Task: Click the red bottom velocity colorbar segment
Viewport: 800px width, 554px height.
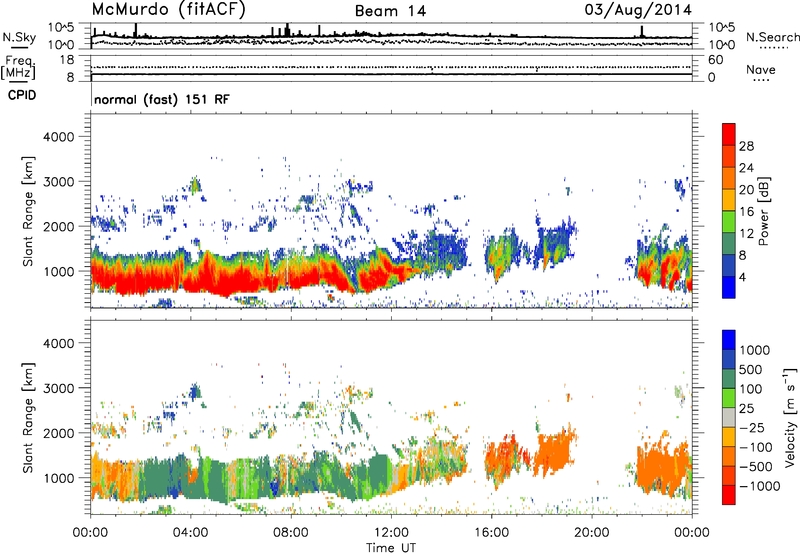Action: pos(729,495)
